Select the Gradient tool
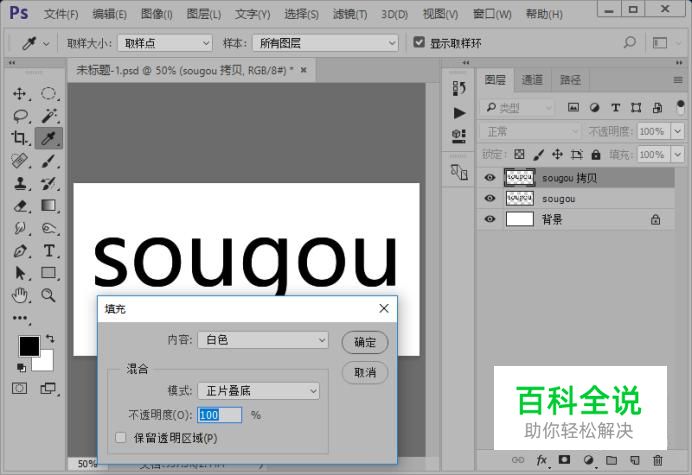This screenshot has width=692, height=475. (49, 205)
